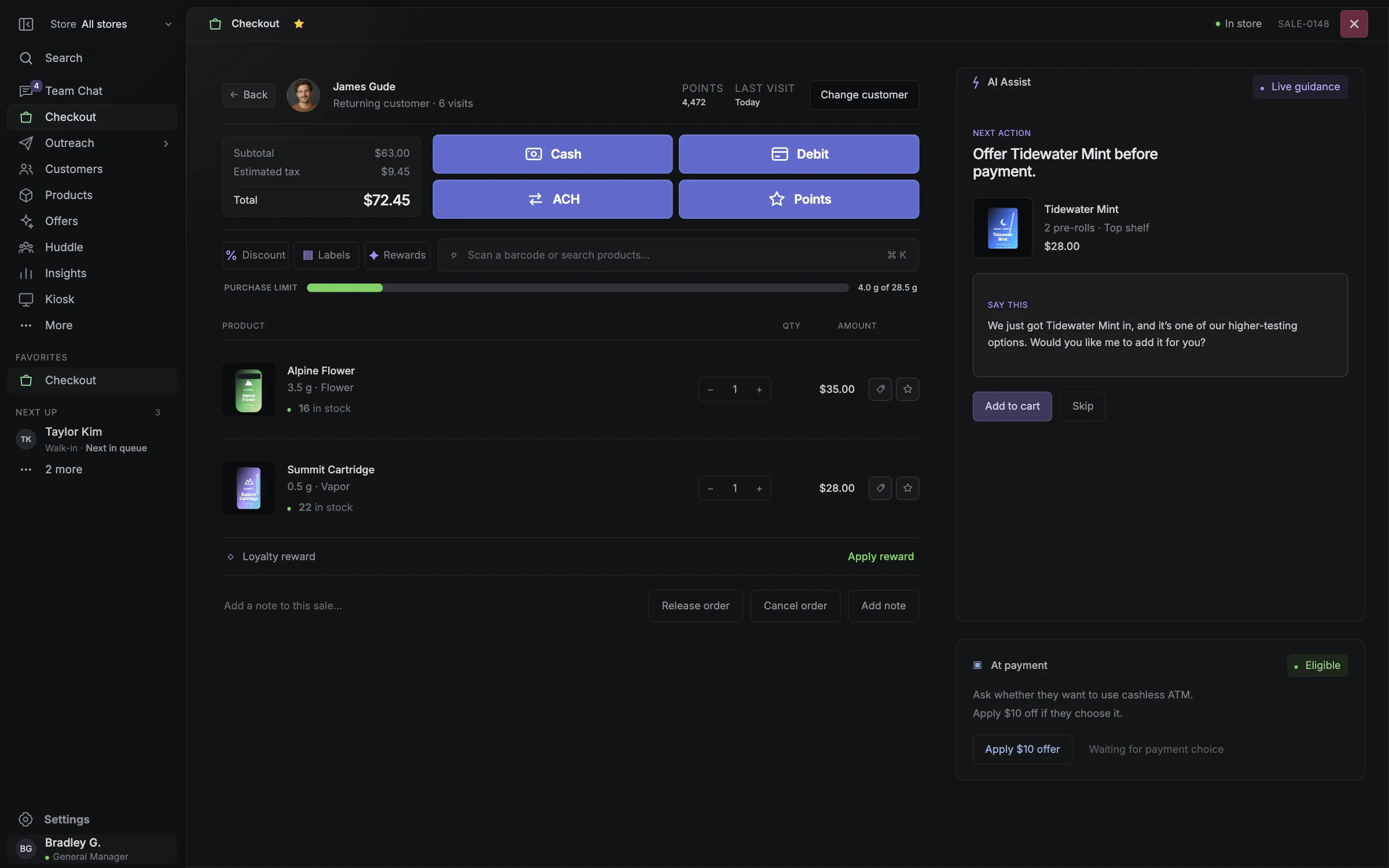Pay with Debit
The image size is (1389, 868).
(x=799, y=154)
